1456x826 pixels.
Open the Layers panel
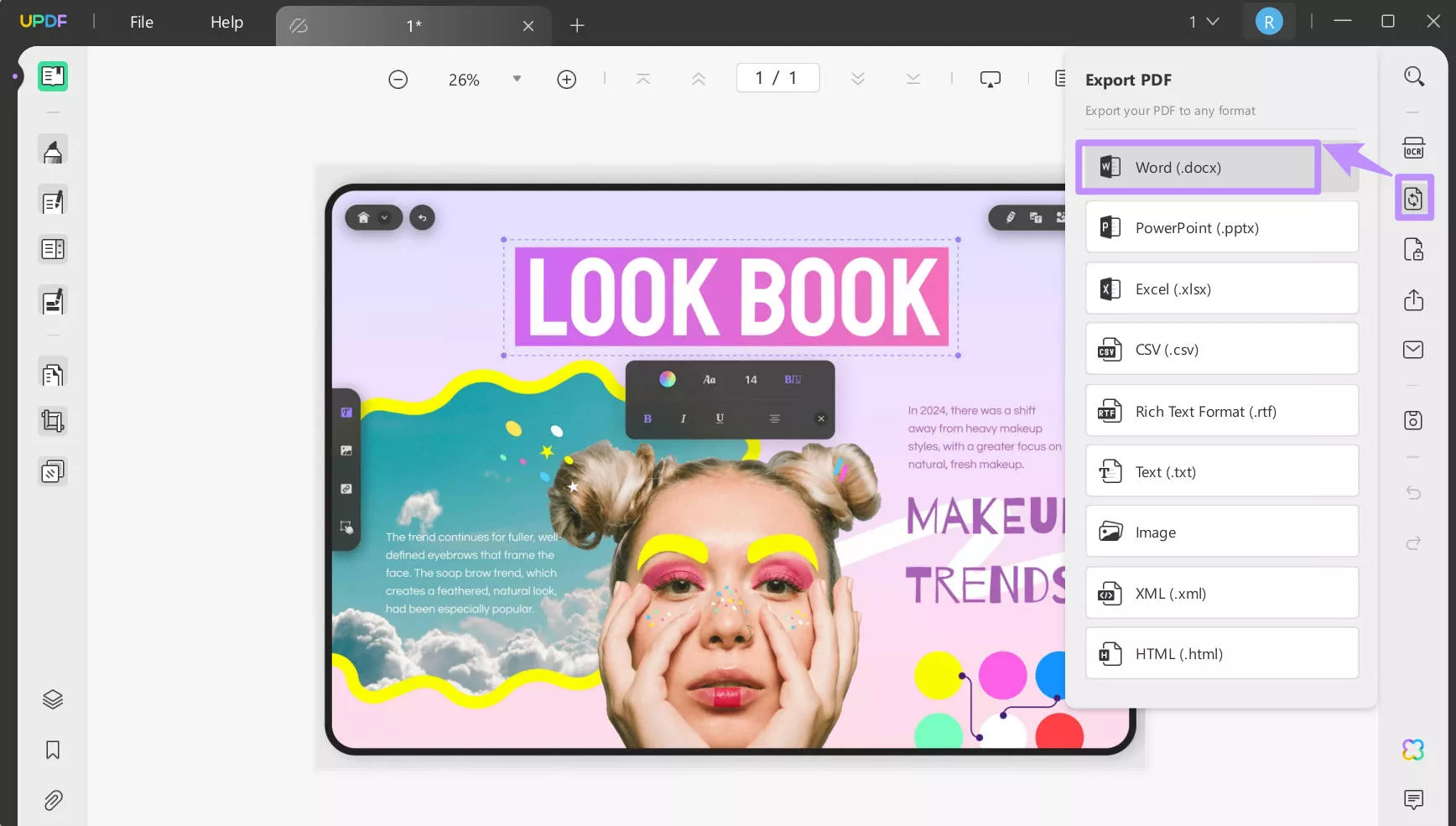(53, 699)
